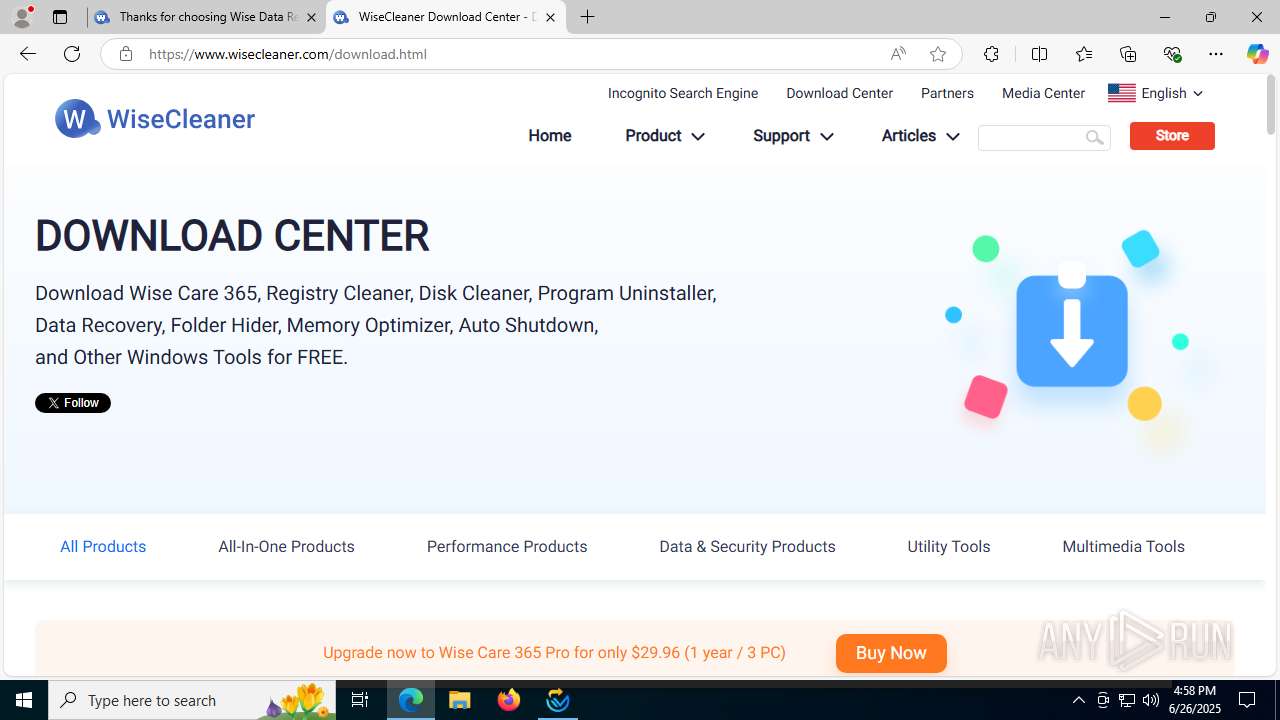Open the Favorites list icon
The image size is (1280, 720).
click(1083, 54)
